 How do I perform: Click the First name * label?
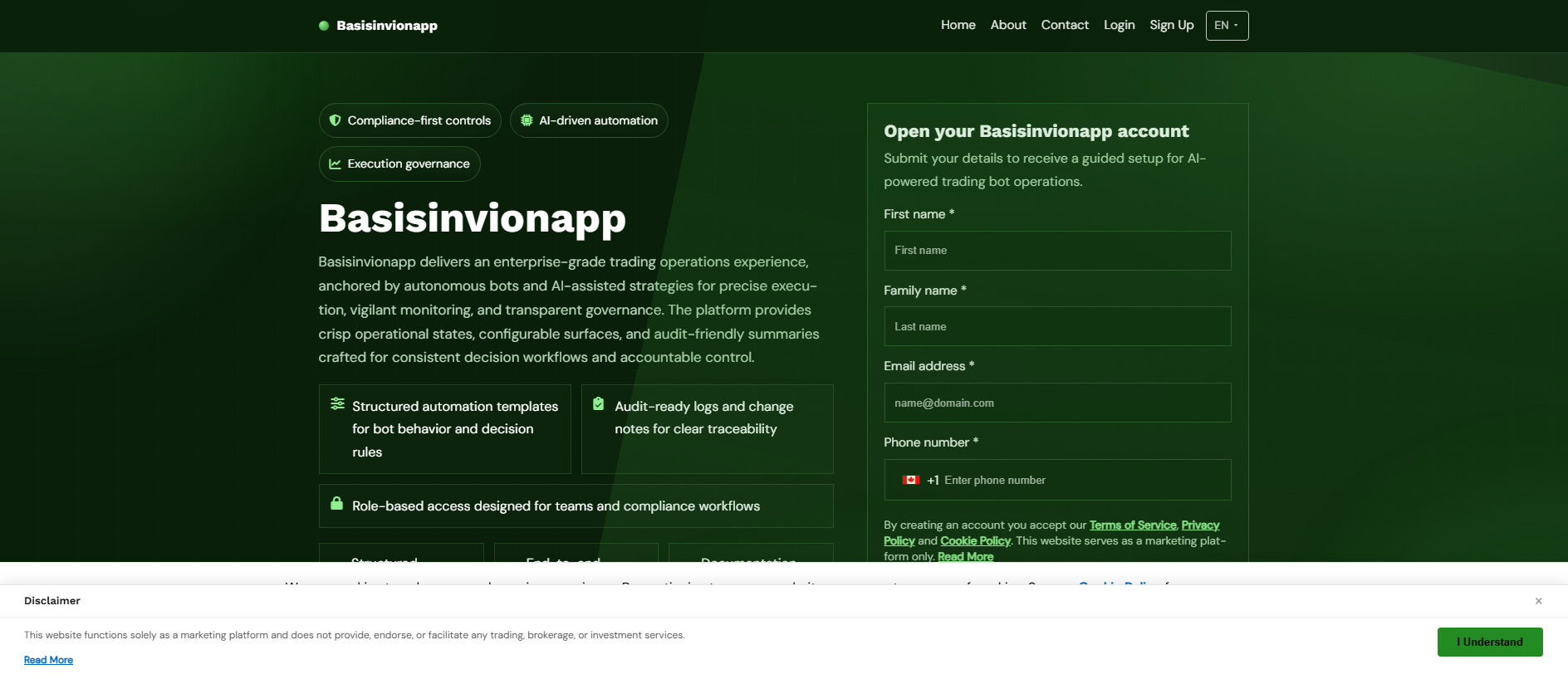pyautogui.click(x=919, y=214)
